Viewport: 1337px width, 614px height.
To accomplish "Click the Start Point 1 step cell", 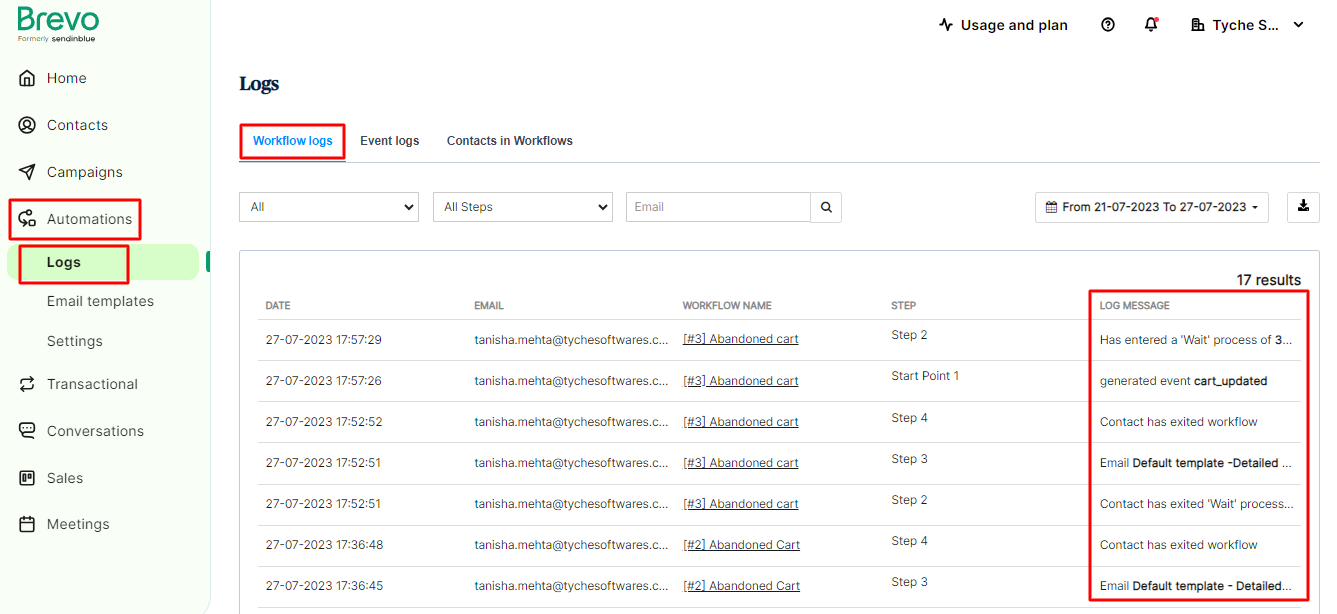I will click(925, 376).
